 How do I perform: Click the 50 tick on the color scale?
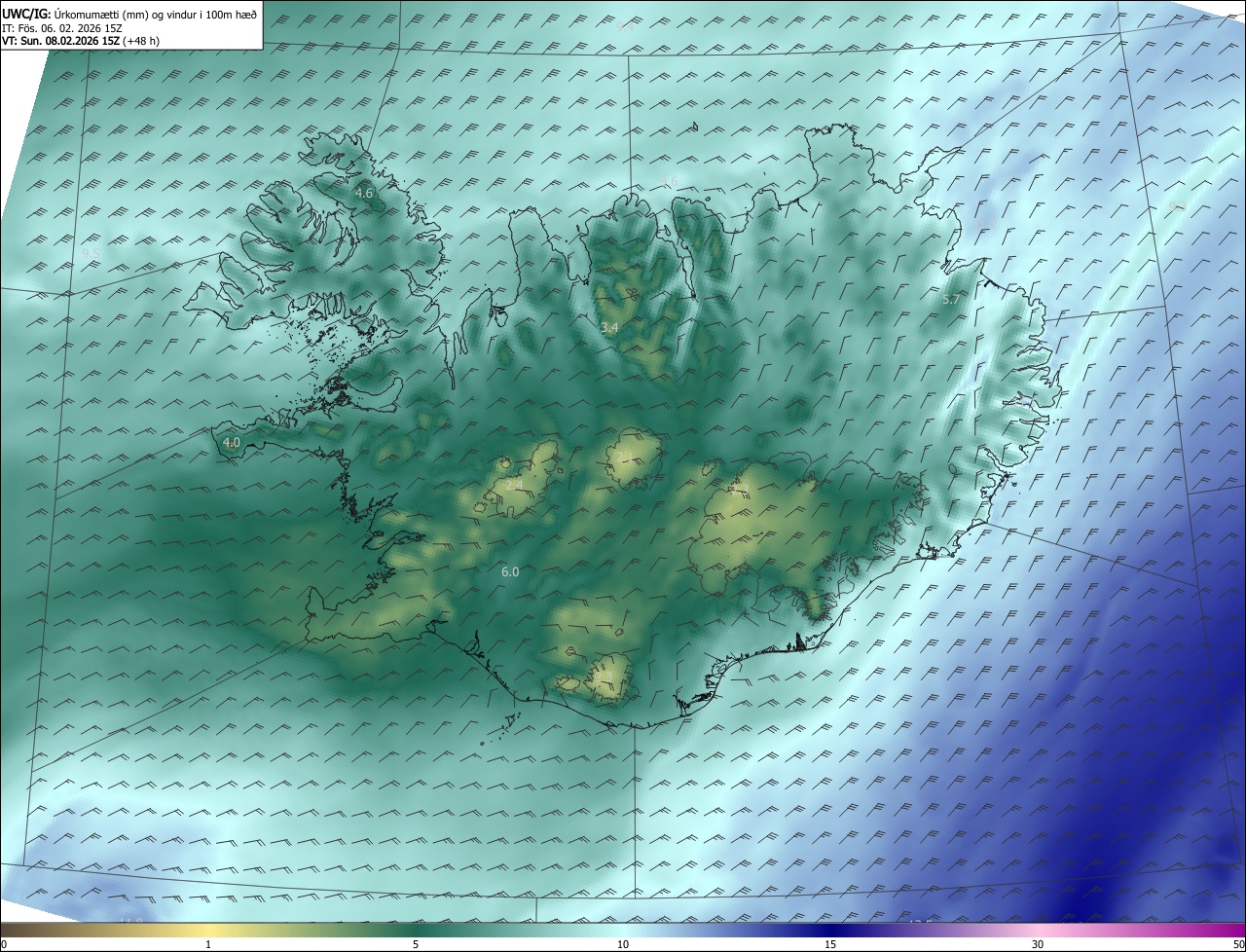[x=1238, y=944]
